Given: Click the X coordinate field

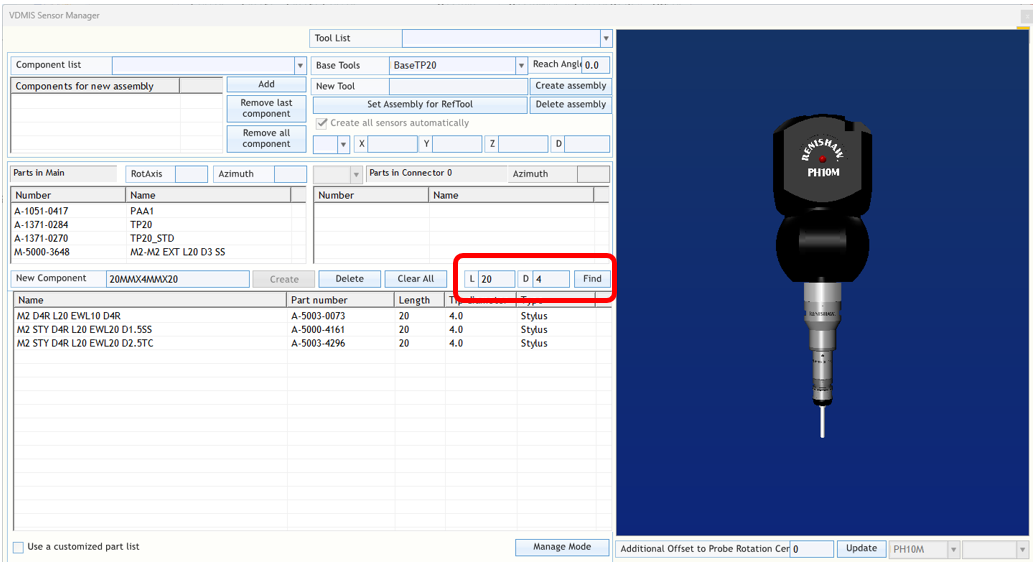Looking at the screenshot, I should (x=392, y=144).
